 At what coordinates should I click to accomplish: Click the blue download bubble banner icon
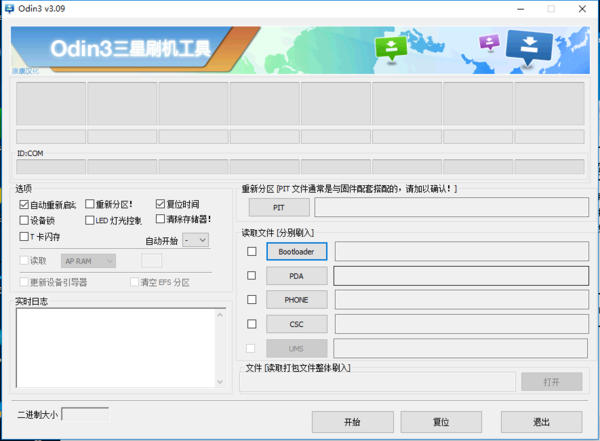pyautogui.click(x=529, y=47)
